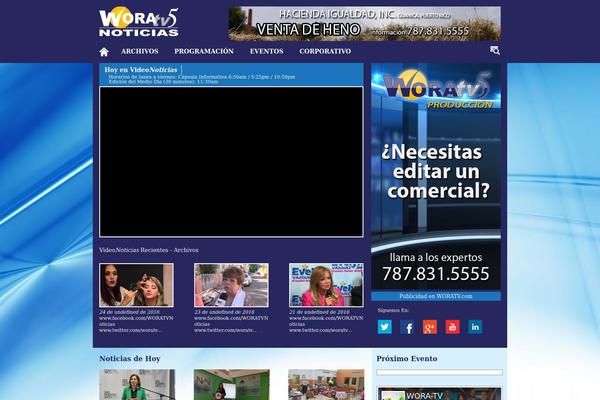Open the 23 de undefined de 2016 video thumbnail

[231, 285]
